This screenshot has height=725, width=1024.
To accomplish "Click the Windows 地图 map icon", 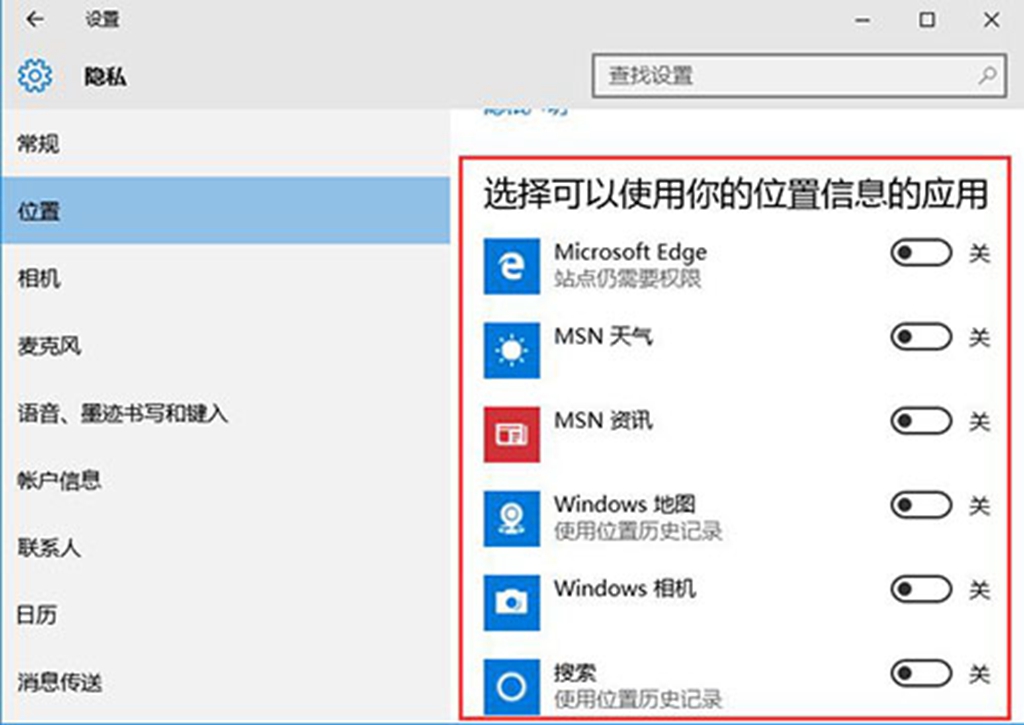I will pyautogui.click(x=511, y=519).
